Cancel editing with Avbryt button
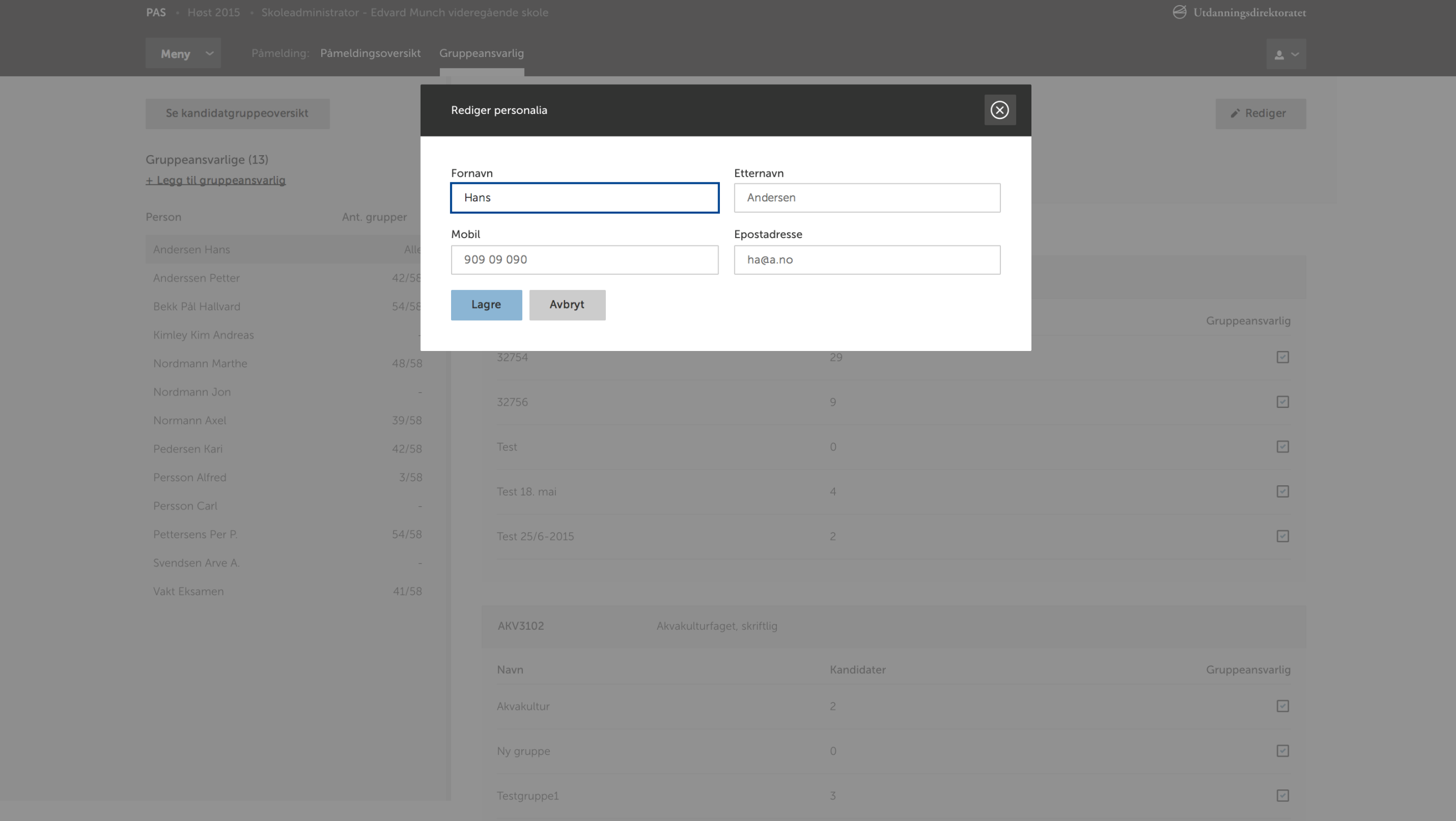The height and width of the screenshot is (821, 1456). pos(567,305)
